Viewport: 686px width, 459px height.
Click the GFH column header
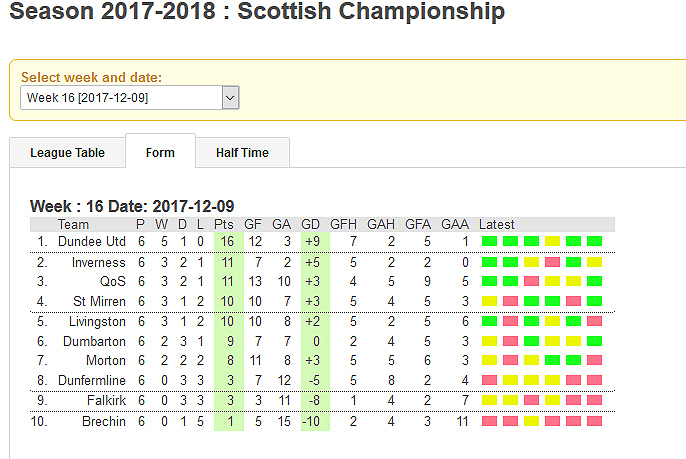tap(343, 224)
